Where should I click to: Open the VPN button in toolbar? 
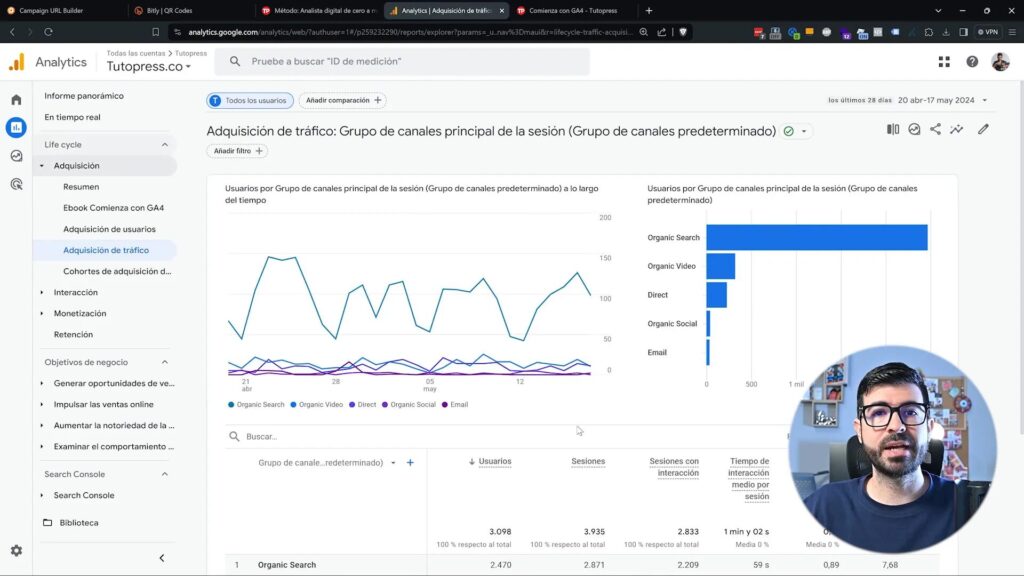coord(987,31)
